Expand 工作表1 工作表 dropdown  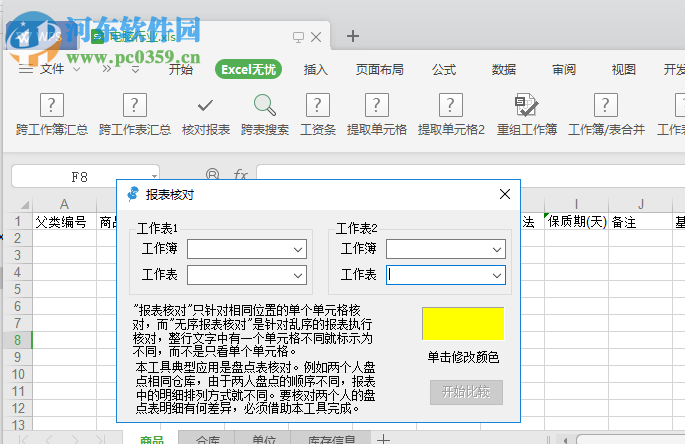[298, 276]
